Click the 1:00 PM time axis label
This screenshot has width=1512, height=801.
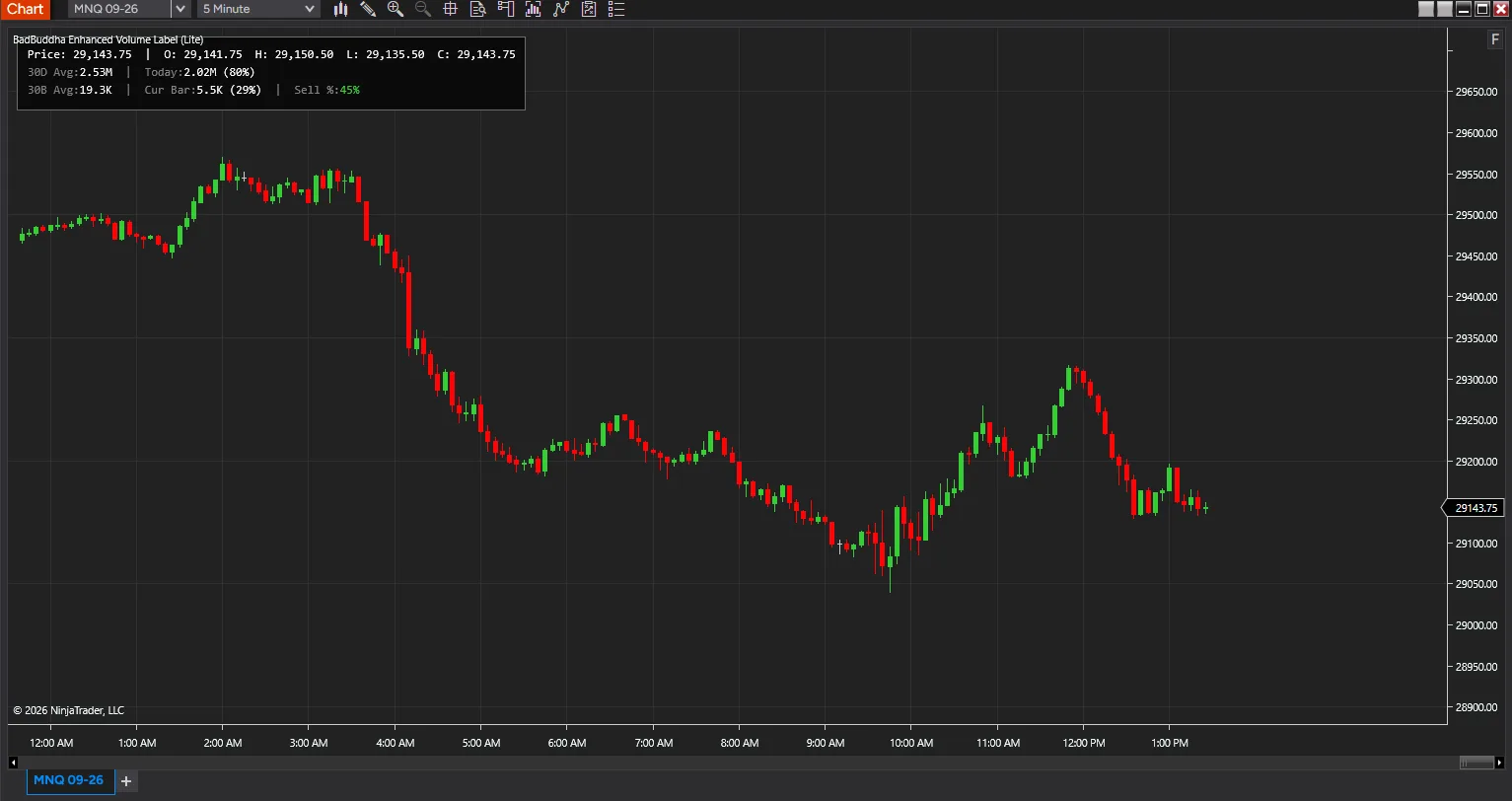(1169, 743)
